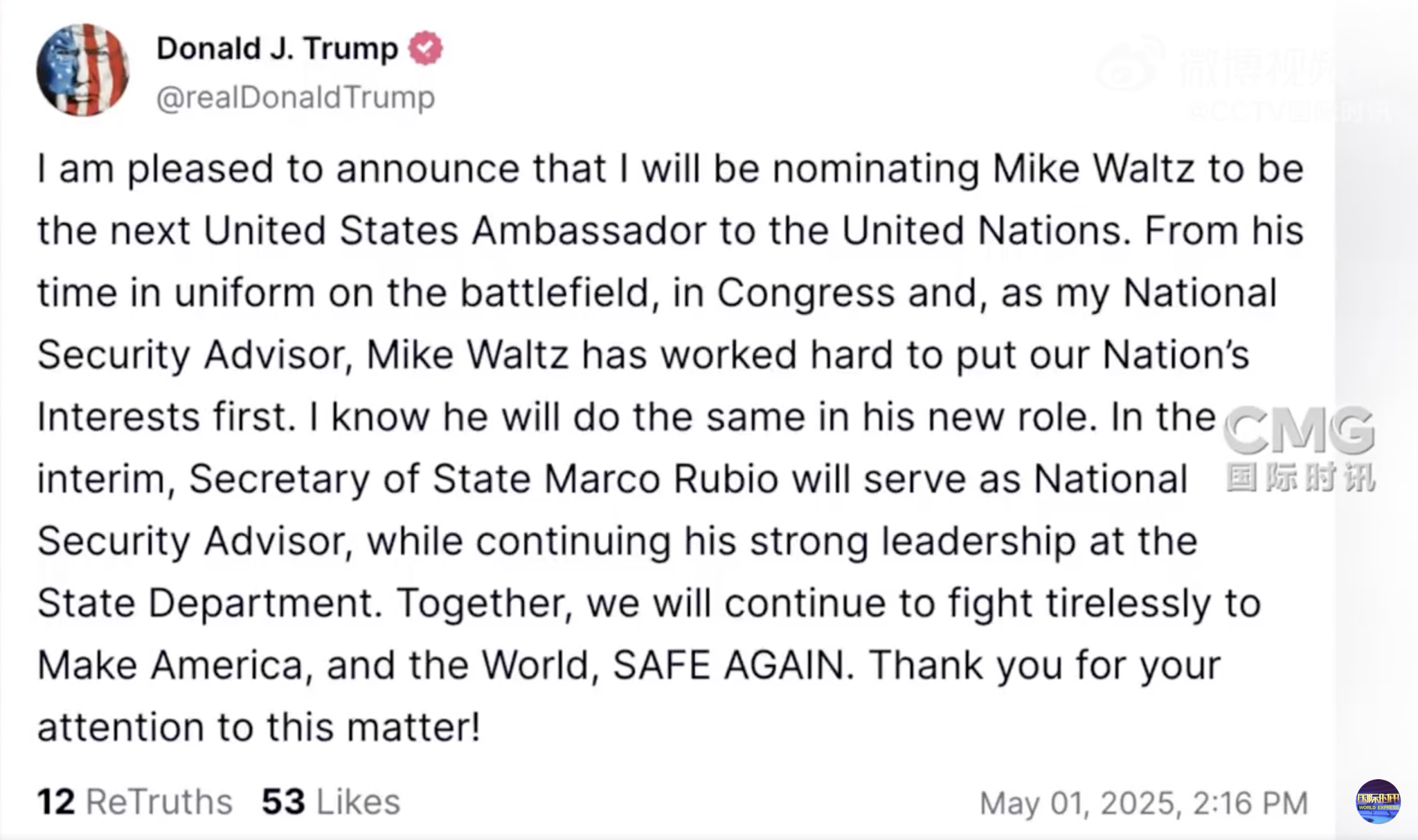
Task: Click the CMG logo watermark
Action: 1299,430
